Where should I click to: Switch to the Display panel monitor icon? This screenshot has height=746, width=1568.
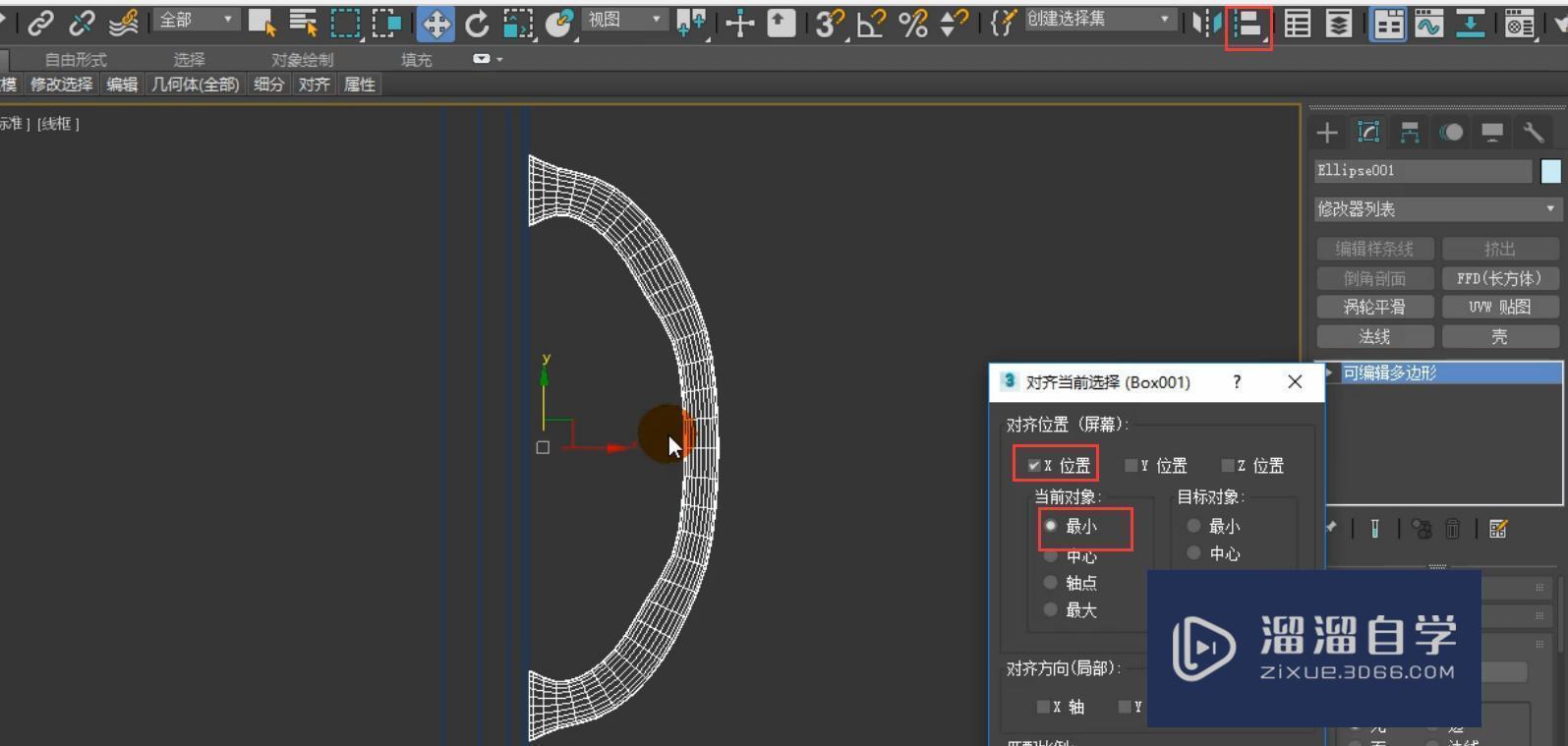pyautogui.click(x=1492, y=132)
